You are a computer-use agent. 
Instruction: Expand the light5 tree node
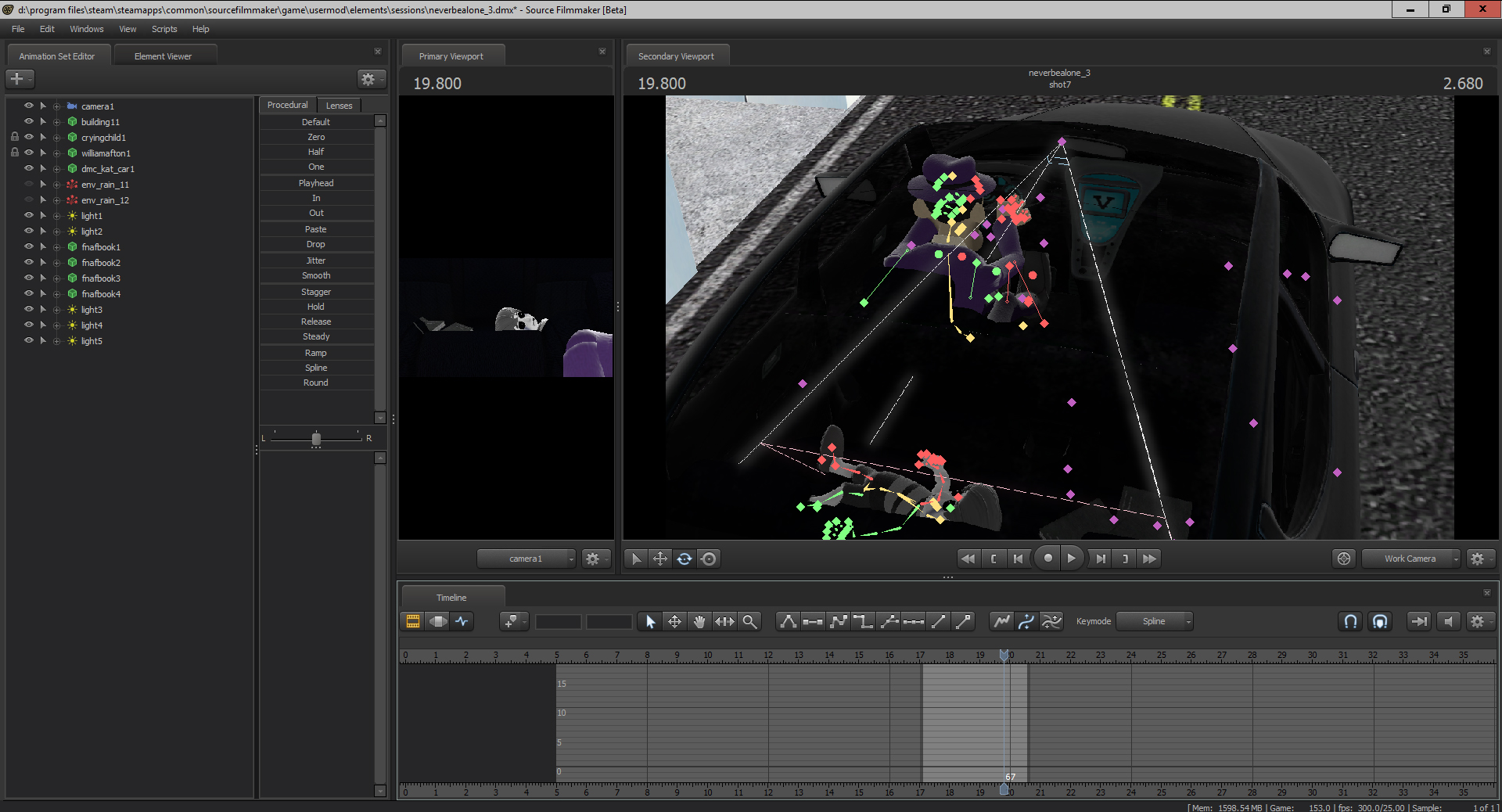point(56,341)
